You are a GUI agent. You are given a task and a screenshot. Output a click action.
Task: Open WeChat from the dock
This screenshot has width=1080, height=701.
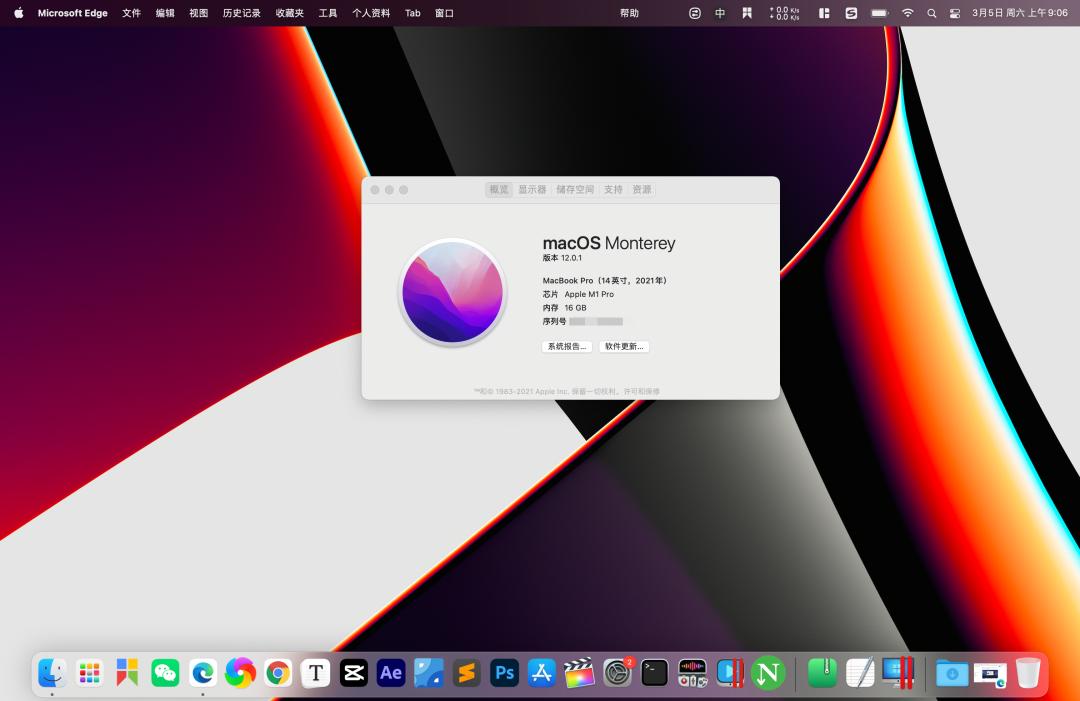(x=165, y=673)
